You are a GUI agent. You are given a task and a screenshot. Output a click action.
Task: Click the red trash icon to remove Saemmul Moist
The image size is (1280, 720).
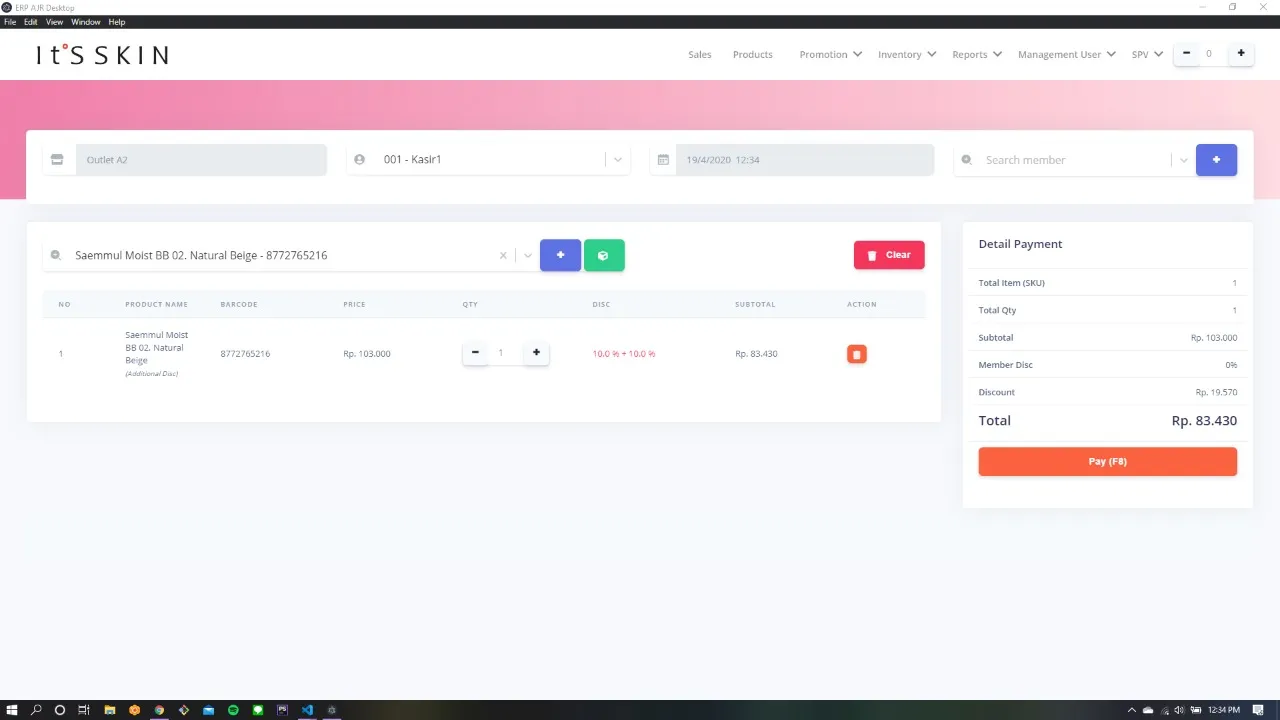(856, 353)
